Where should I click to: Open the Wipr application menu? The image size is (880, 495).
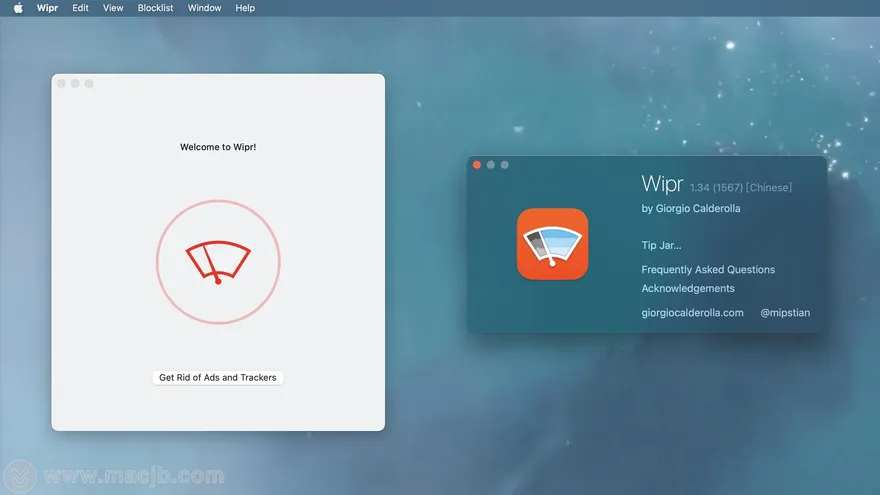pos(47,8)
